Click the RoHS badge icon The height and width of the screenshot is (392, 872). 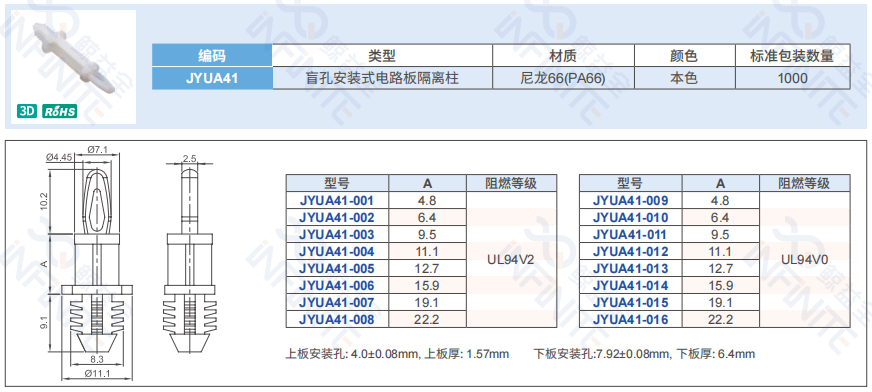coord(60,112)
